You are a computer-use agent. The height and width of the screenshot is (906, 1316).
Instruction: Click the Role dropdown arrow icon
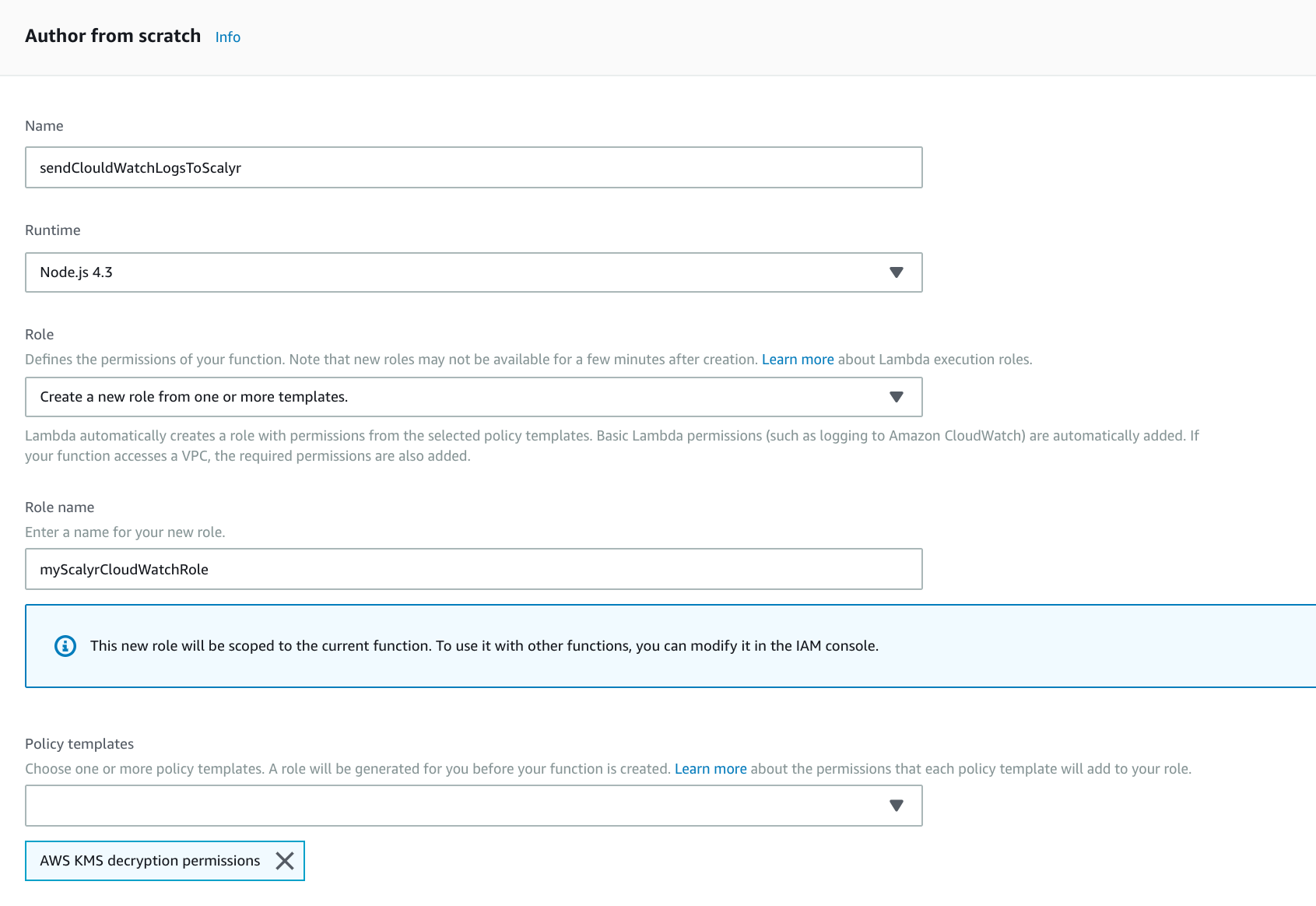pos(896,397)
